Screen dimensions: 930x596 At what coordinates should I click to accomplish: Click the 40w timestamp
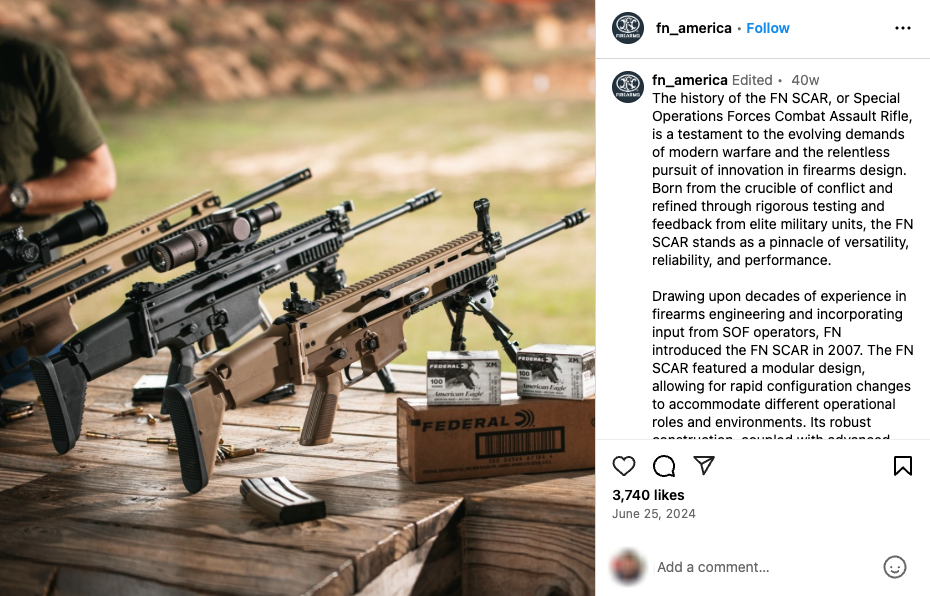point(805,80)
